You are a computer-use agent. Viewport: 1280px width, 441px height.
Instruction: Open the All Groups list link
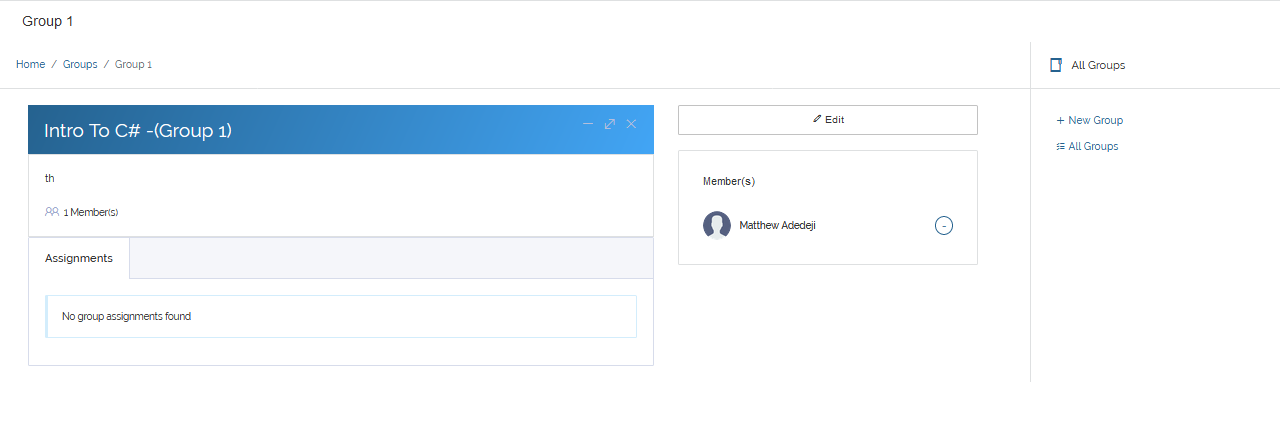click(x=1088, y=146)
